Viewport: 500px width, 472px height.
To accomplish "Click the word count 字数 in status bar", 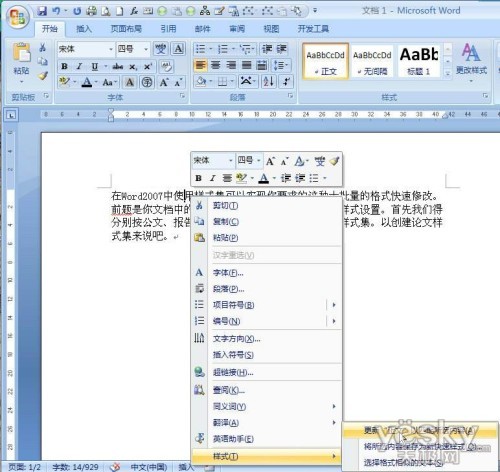I will pos(75,467).
